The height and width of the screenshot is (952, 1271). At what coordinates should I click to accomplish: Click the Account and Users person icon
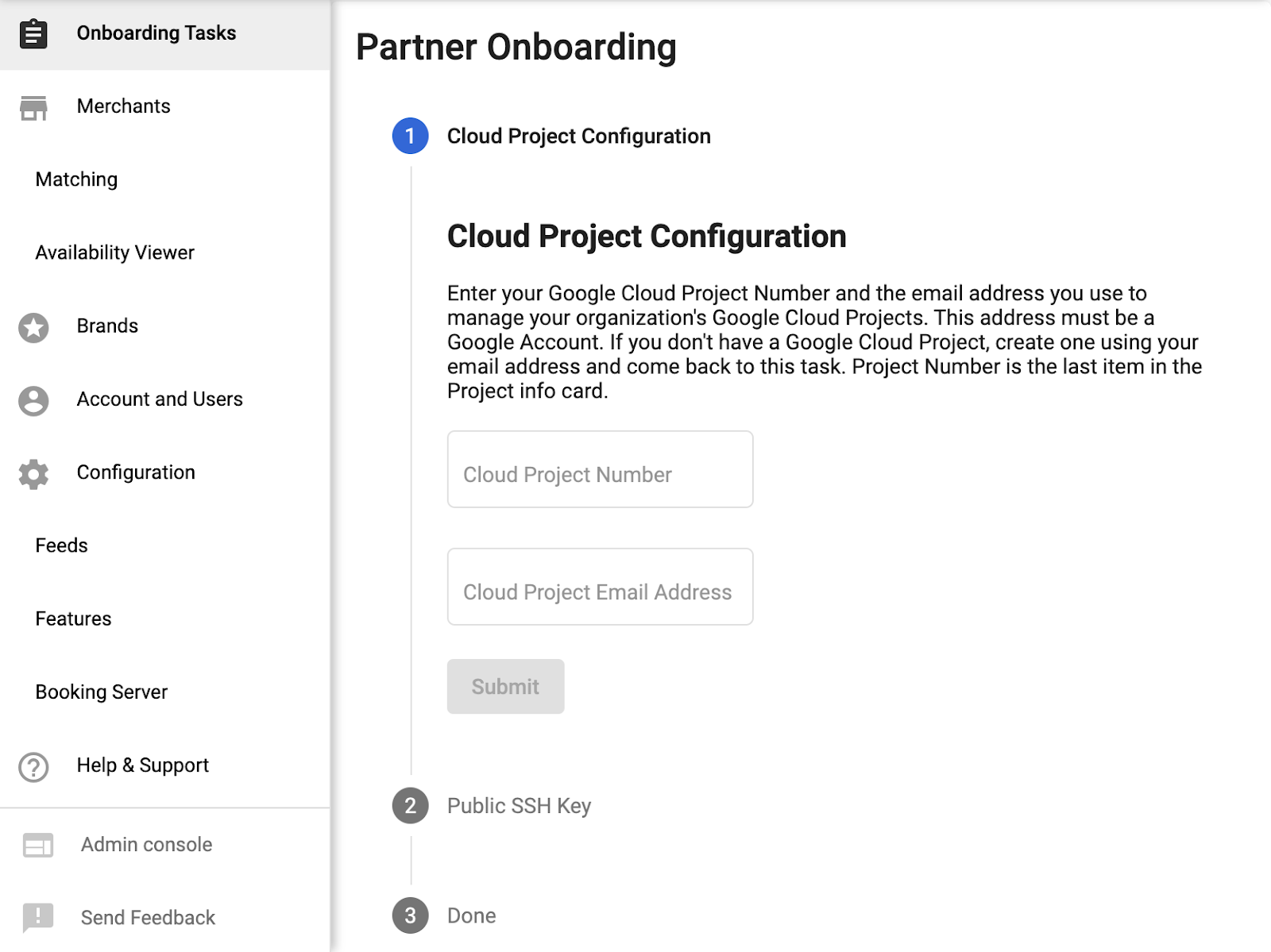point(33,400)
